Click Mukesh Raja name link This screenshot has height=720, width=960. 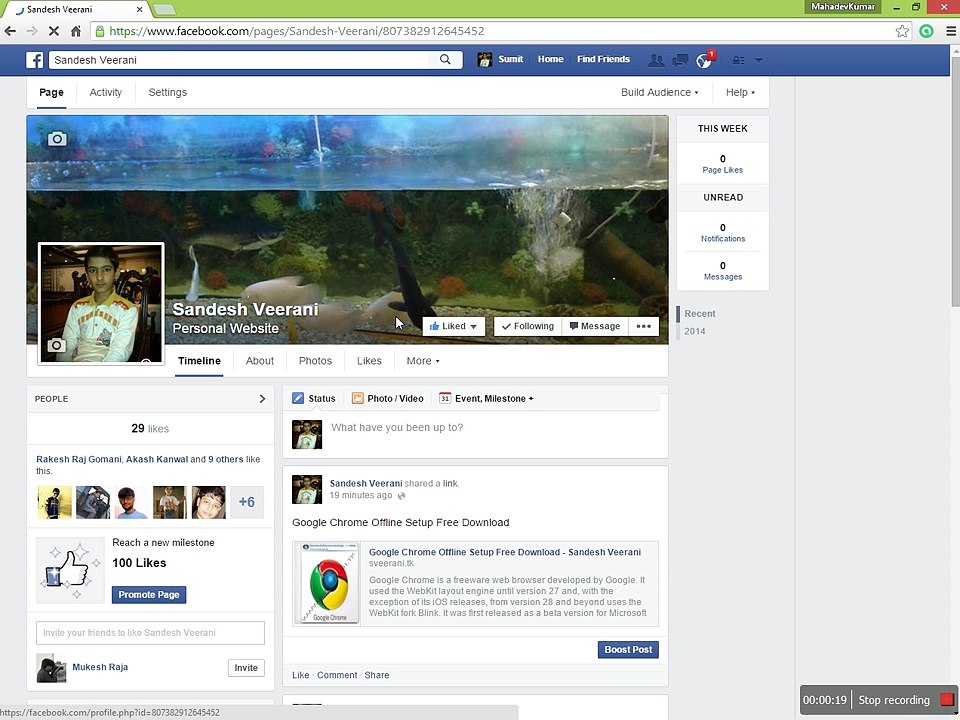click(100, 667)
